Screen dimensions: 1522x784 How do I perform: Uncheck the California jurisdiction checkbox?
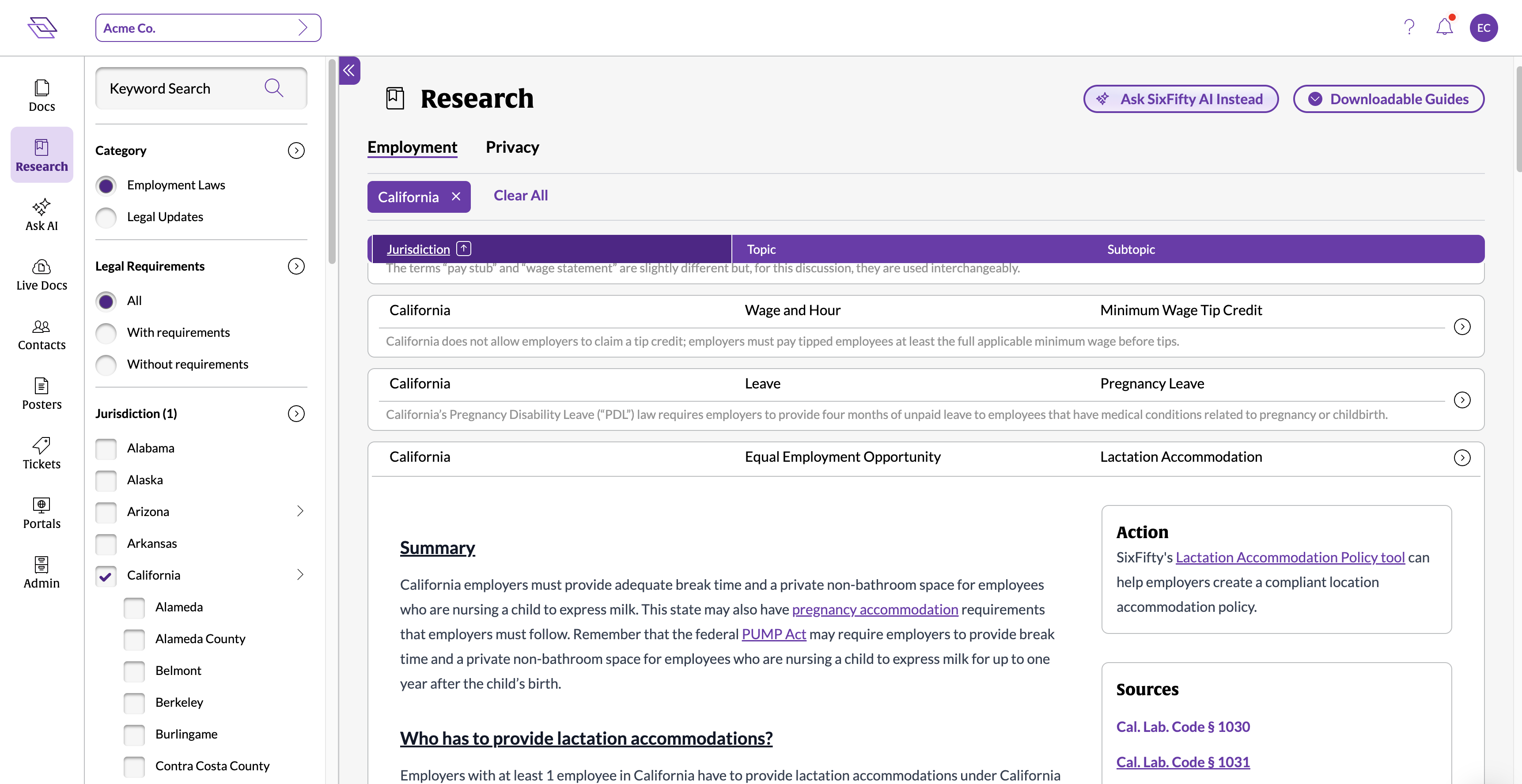[106, 576]
